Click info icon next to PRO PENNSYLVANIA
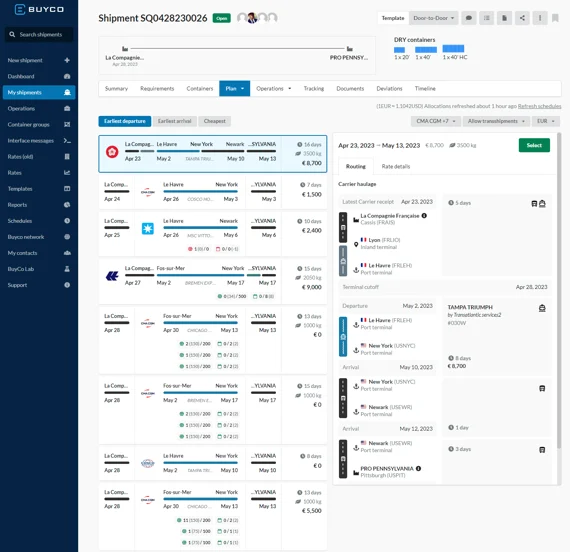 coord(418,468)
